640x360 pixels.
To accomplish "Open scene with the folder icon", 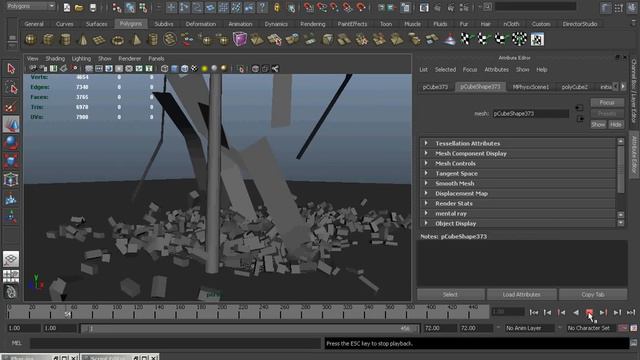I will [x=79, y=7].
